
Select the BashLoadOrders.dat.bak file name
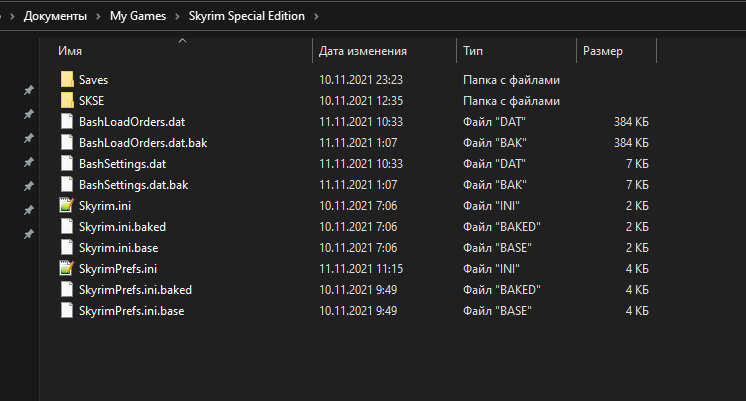coord(143,142)
